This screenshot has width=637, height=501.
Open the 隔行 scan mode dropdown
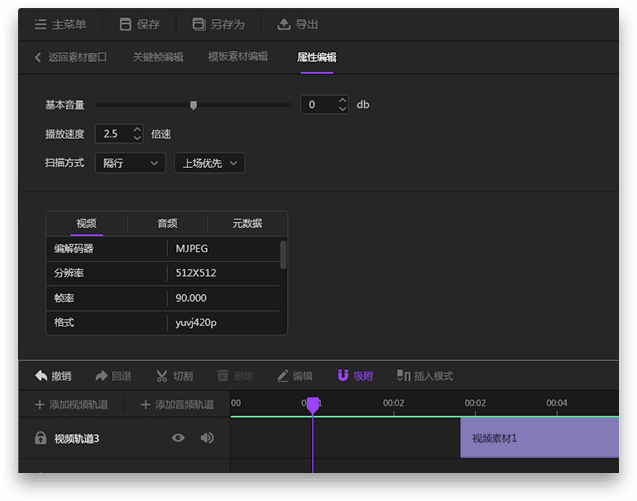coord(130,163)
